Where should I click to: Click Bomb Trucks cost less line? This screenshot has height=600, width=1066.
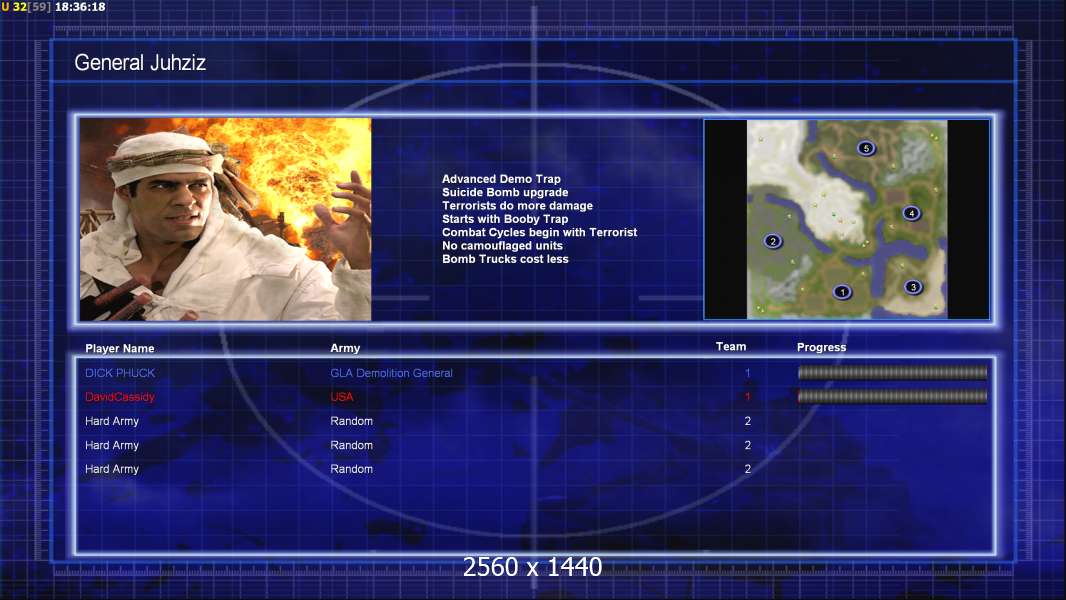505,259
